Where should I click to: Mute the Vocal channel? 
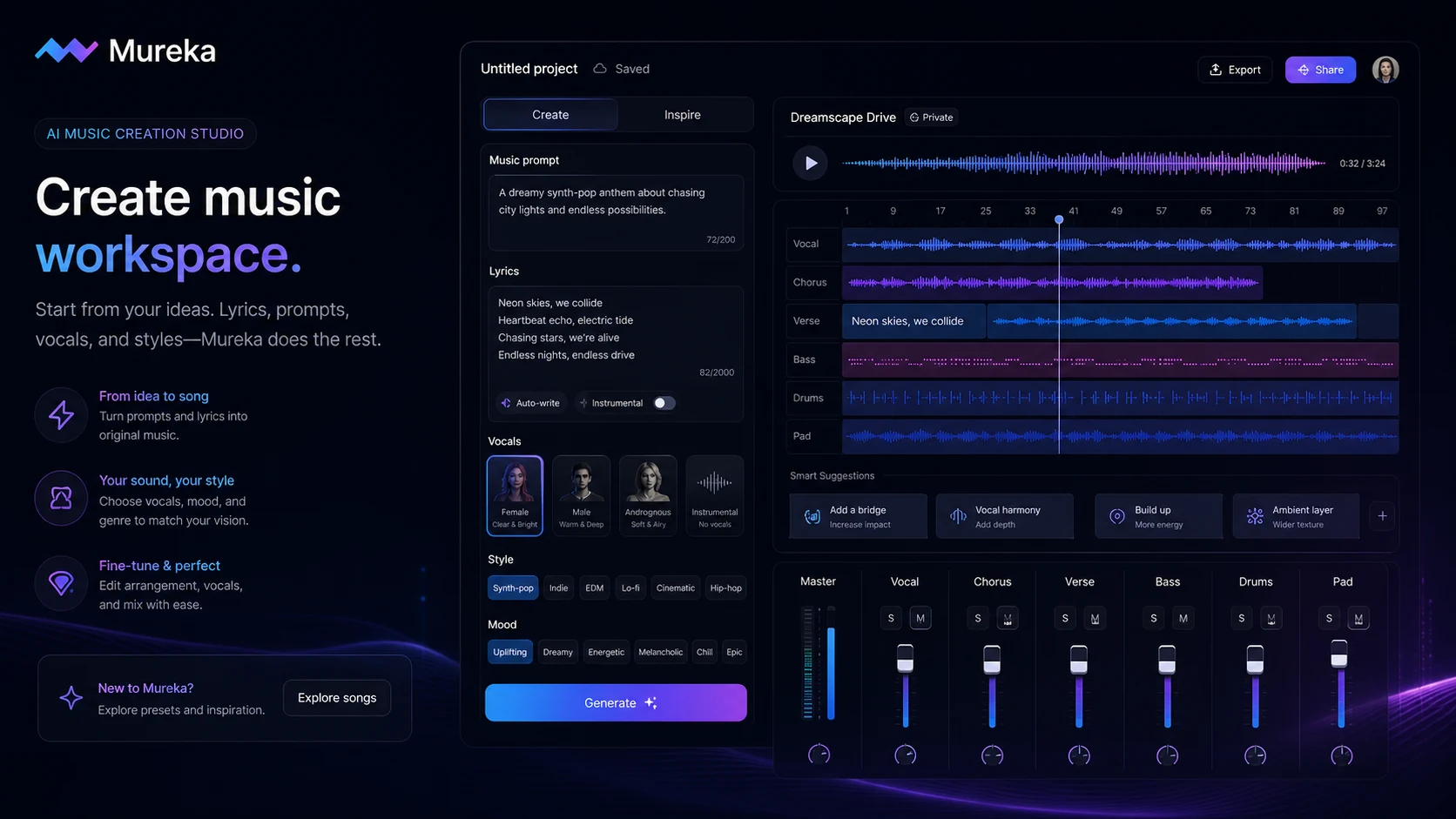tap(920, 618)
